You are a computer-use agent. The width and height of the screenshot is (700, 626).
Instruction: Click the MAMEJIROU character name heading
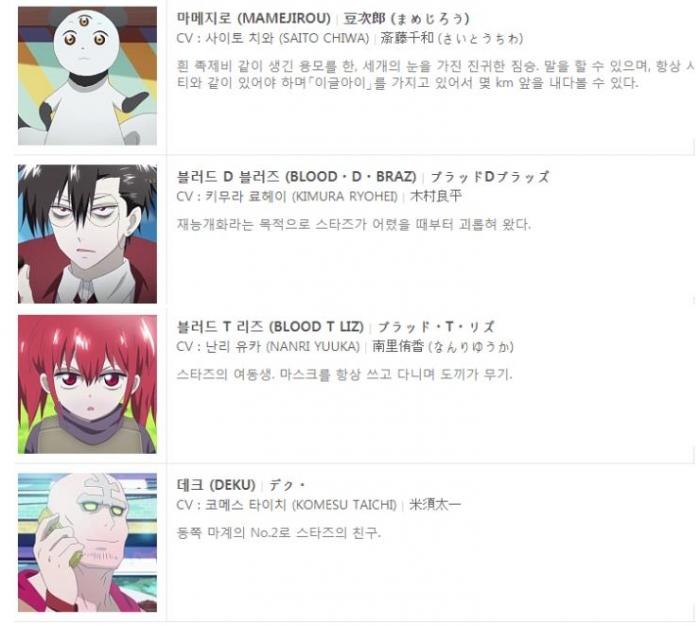point(254,19)
